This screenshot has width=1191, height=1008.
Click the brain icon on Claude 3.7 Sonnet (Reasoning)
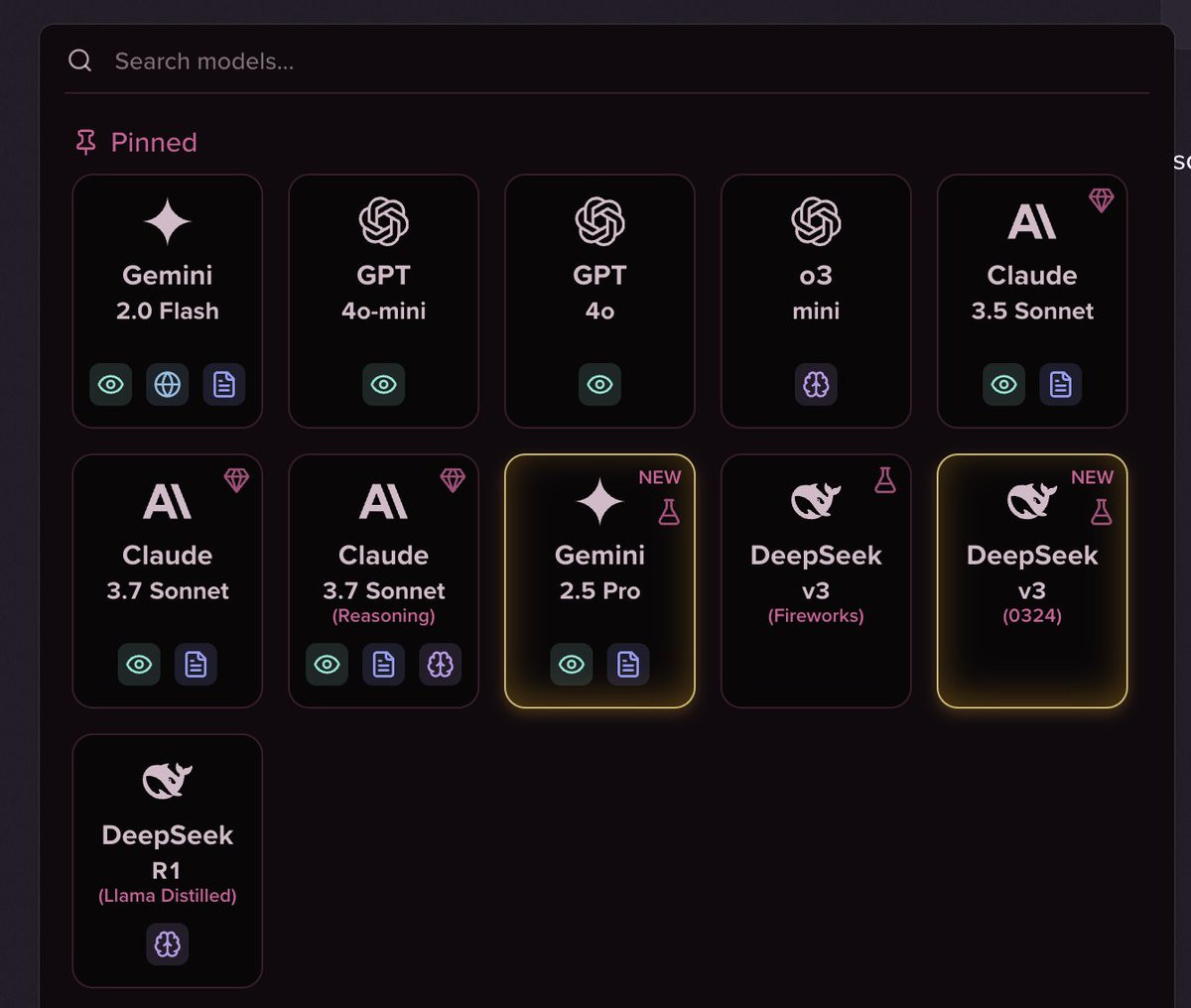[x=441, y=664]
